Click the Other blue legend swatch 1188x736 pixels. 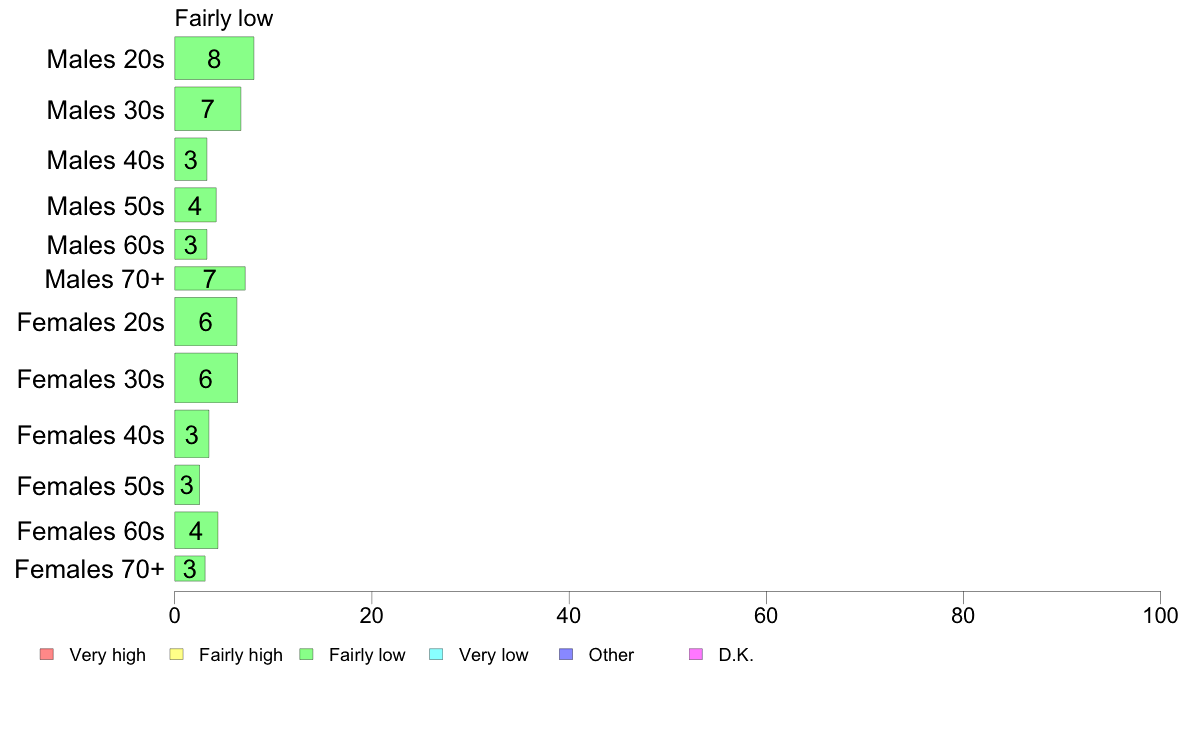(566, 654)
